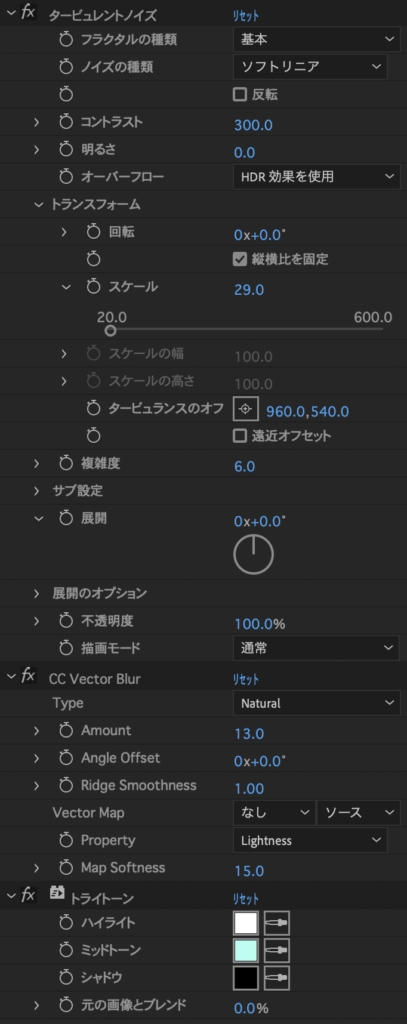Toggle the fx switch for CC Vector Blur
Image resolution: width=407 pixels, height=1024 pixels.
click(27, 676)
